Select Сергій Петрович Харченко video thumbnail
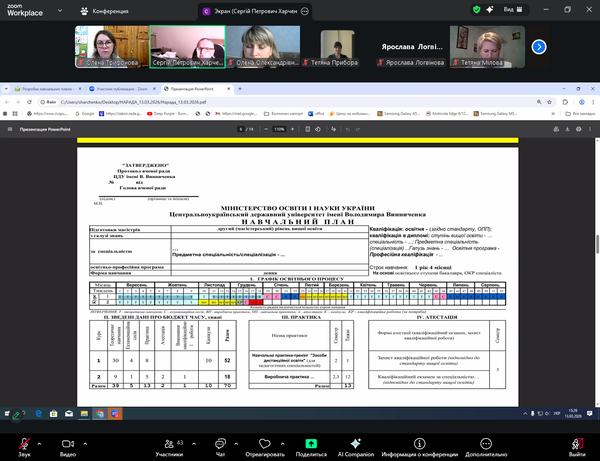 click(x=187, y=46)
